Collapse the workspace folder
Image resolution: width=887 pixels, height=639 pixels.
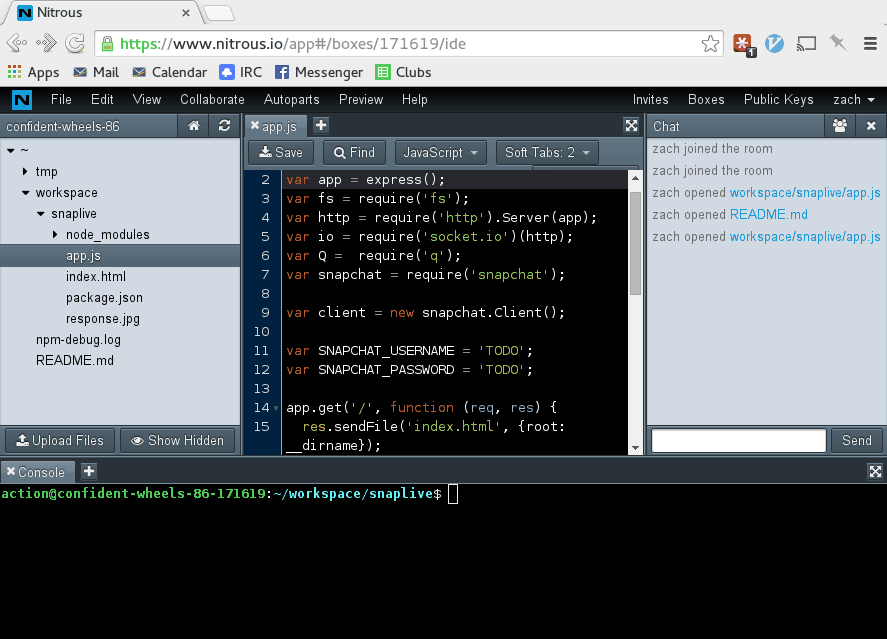click(x=26, y=193)
